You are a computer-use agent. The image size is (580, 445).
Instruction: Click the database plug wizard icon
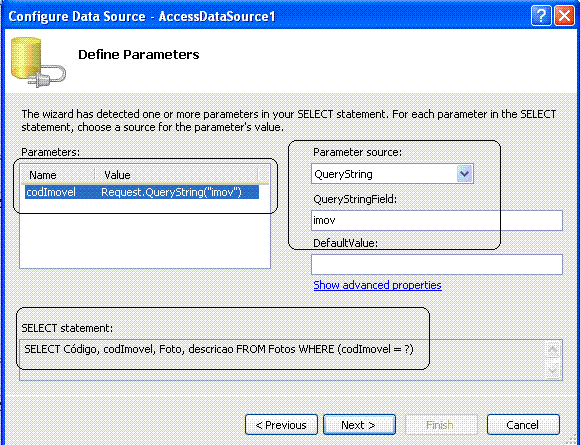38,62
